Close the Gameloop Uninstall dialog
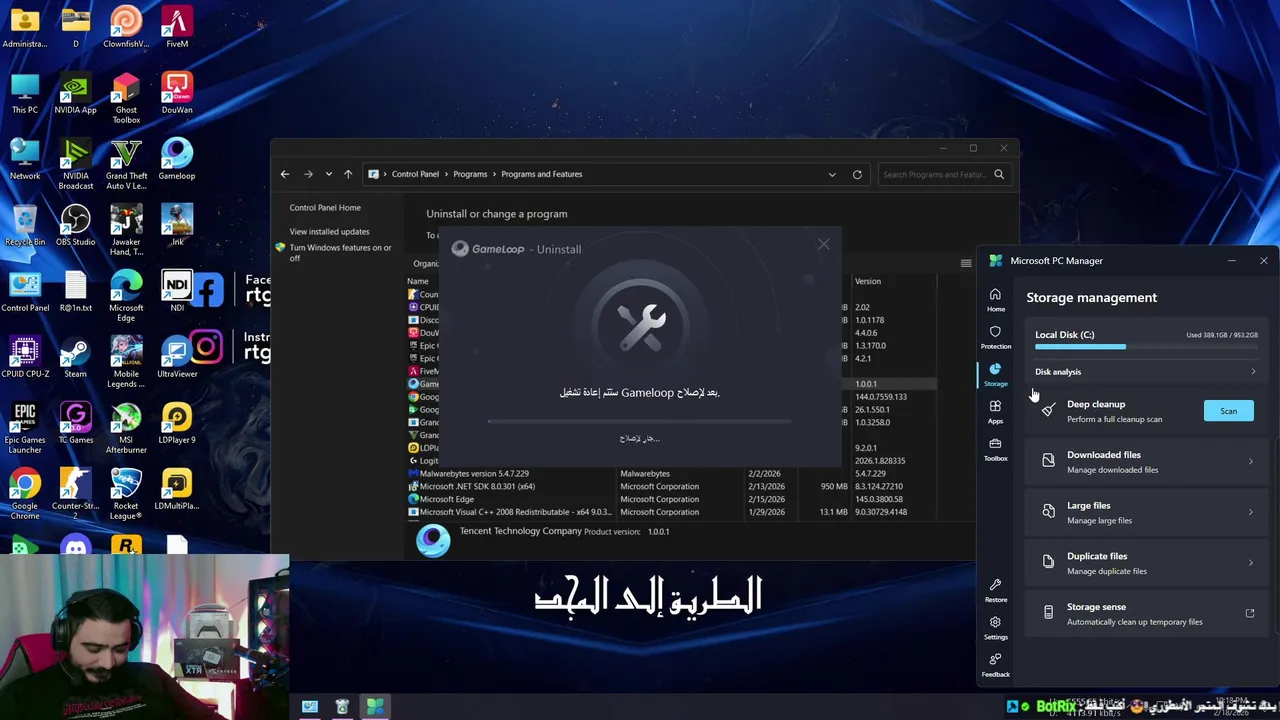The width and height of the screenshot is (1280, 720). pyautogui.click(x=823, y=244)
